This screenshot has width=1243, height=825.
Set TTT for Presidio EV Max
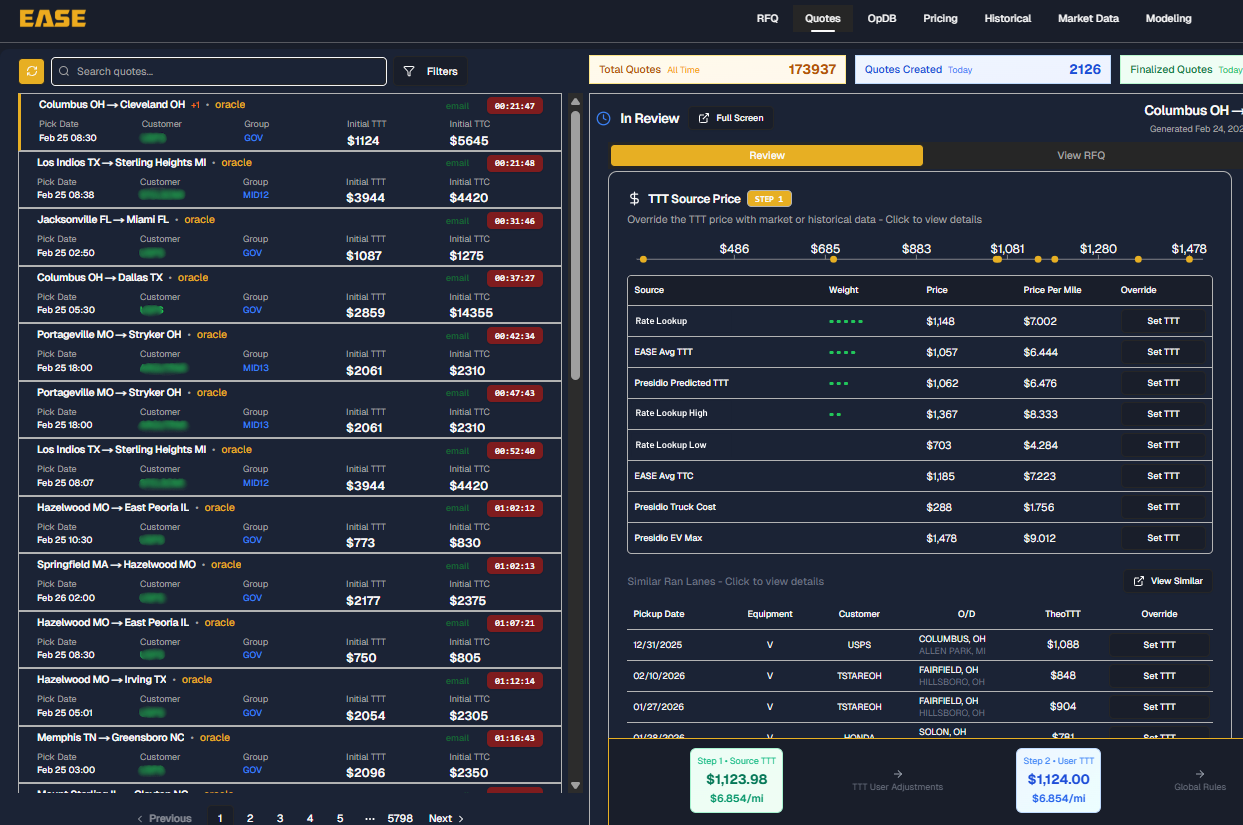[1162, 538]
